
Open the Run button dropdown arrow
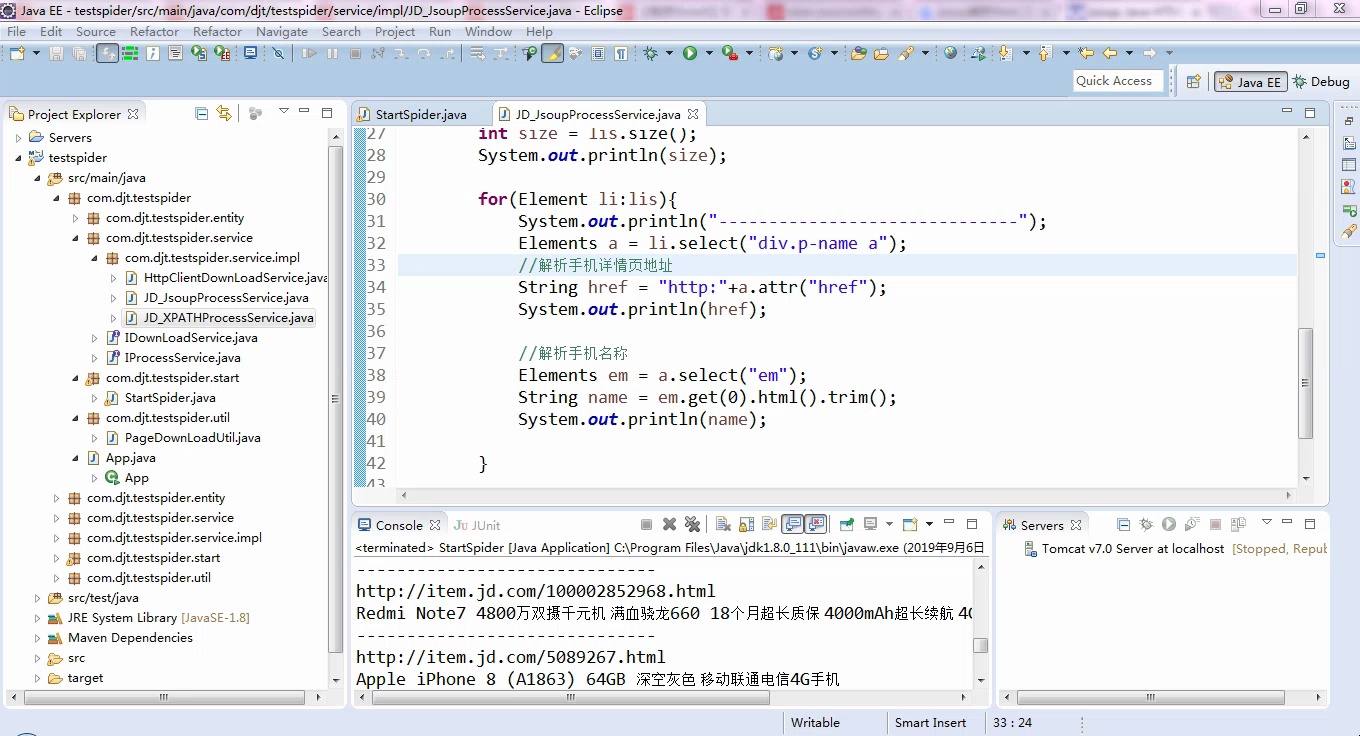pyautogui.click(x=709, y=53)
